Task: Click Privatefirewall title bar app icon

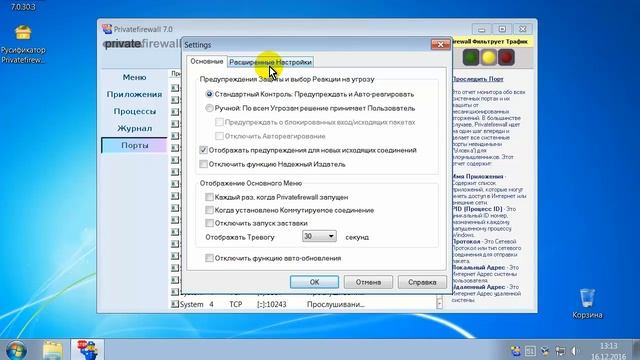Action: pyautogui.click(x=107, y=29)
